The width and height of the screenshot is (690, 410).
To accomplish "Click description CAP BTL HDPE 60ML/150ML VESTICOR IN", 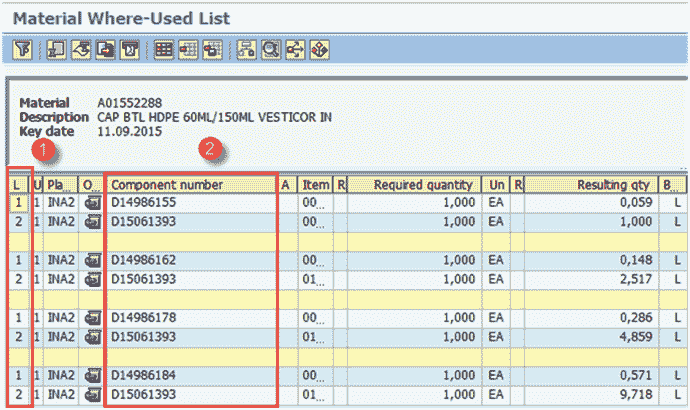I will coord(214,117).
